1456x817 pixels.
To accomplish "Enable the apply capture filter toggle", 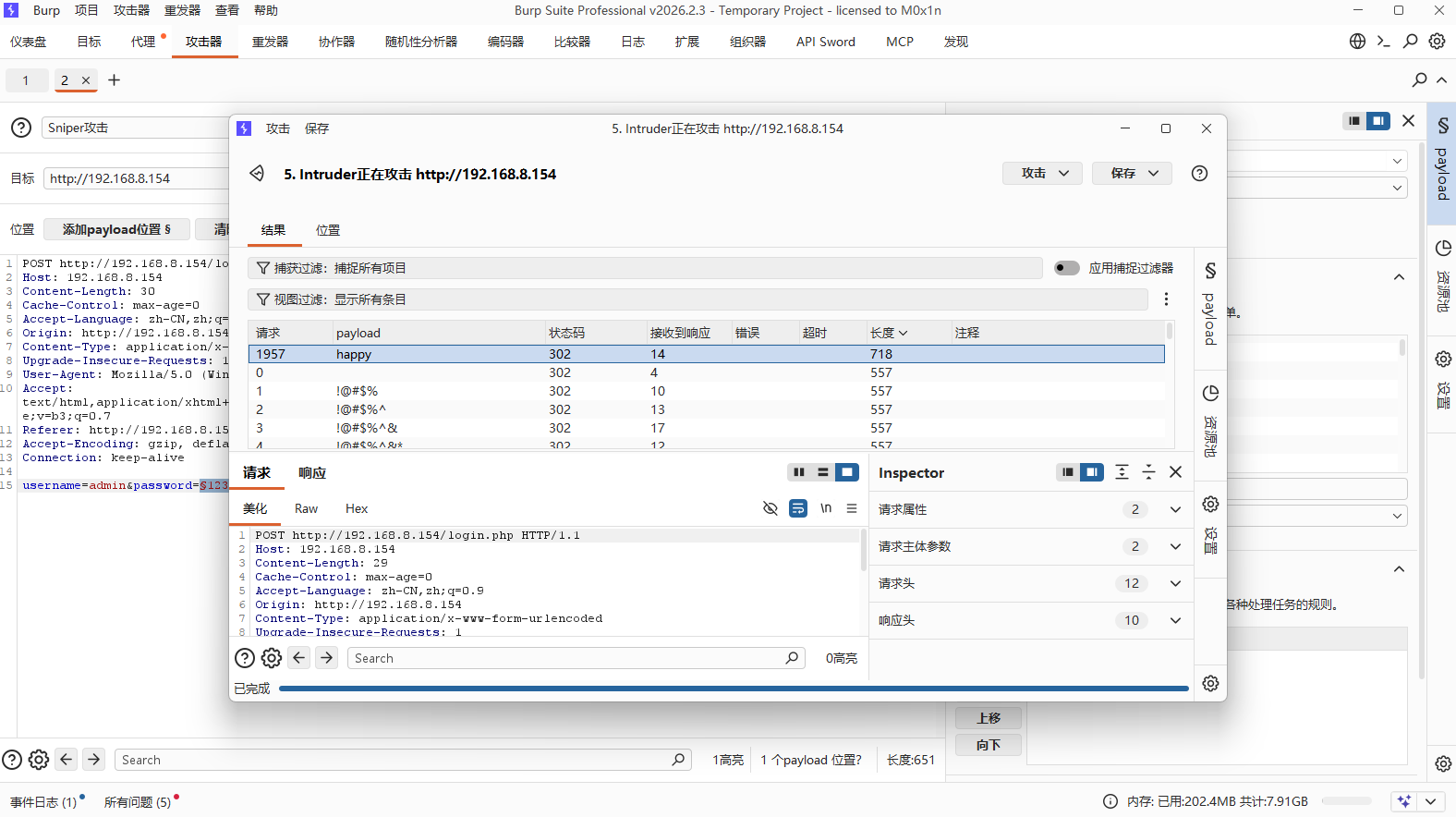I will point(1067,268).
